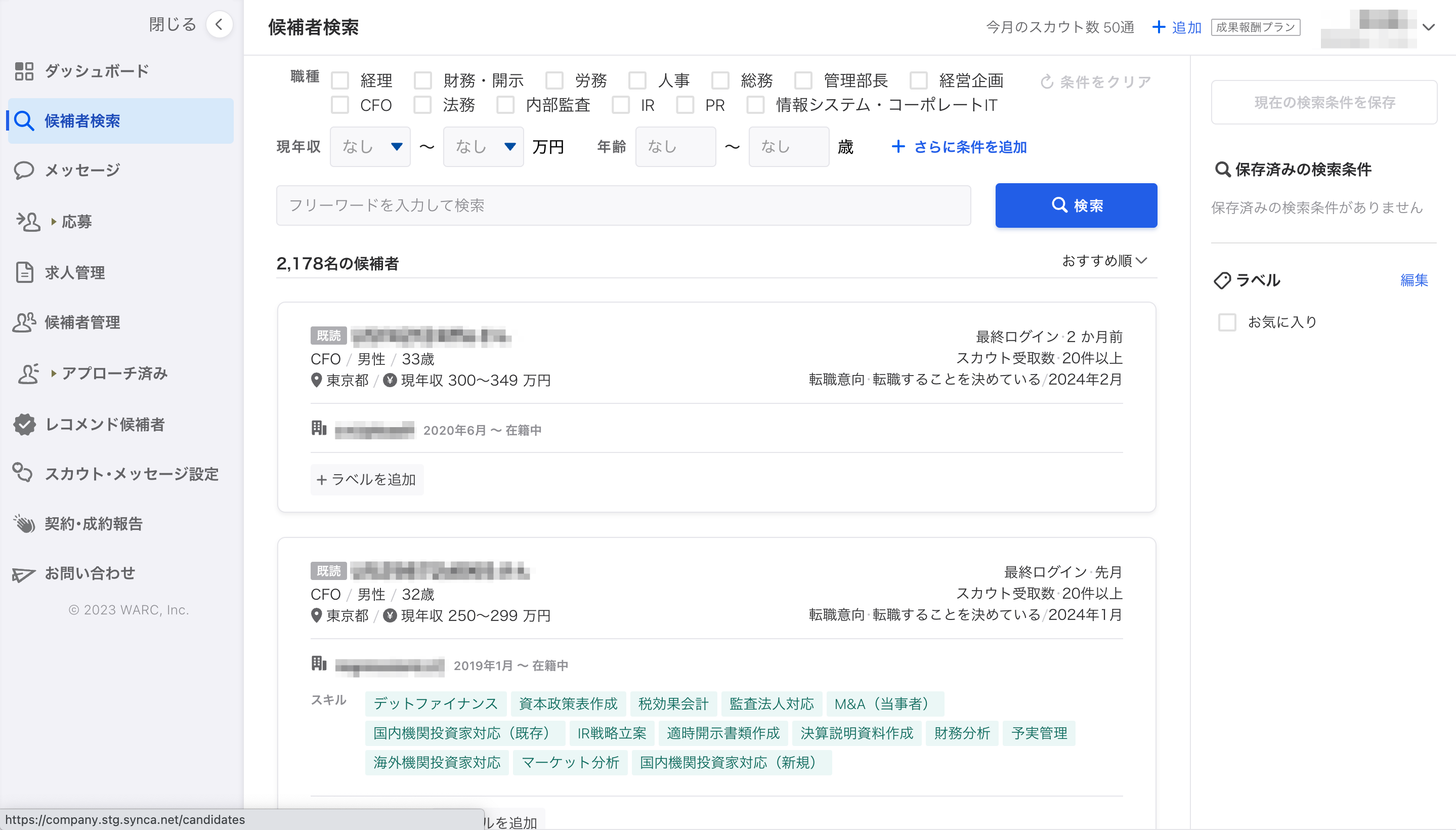Click location pin icon on 33歳 candidate
The height and width of the screenshot is (830, 1456).
point(316,380)
